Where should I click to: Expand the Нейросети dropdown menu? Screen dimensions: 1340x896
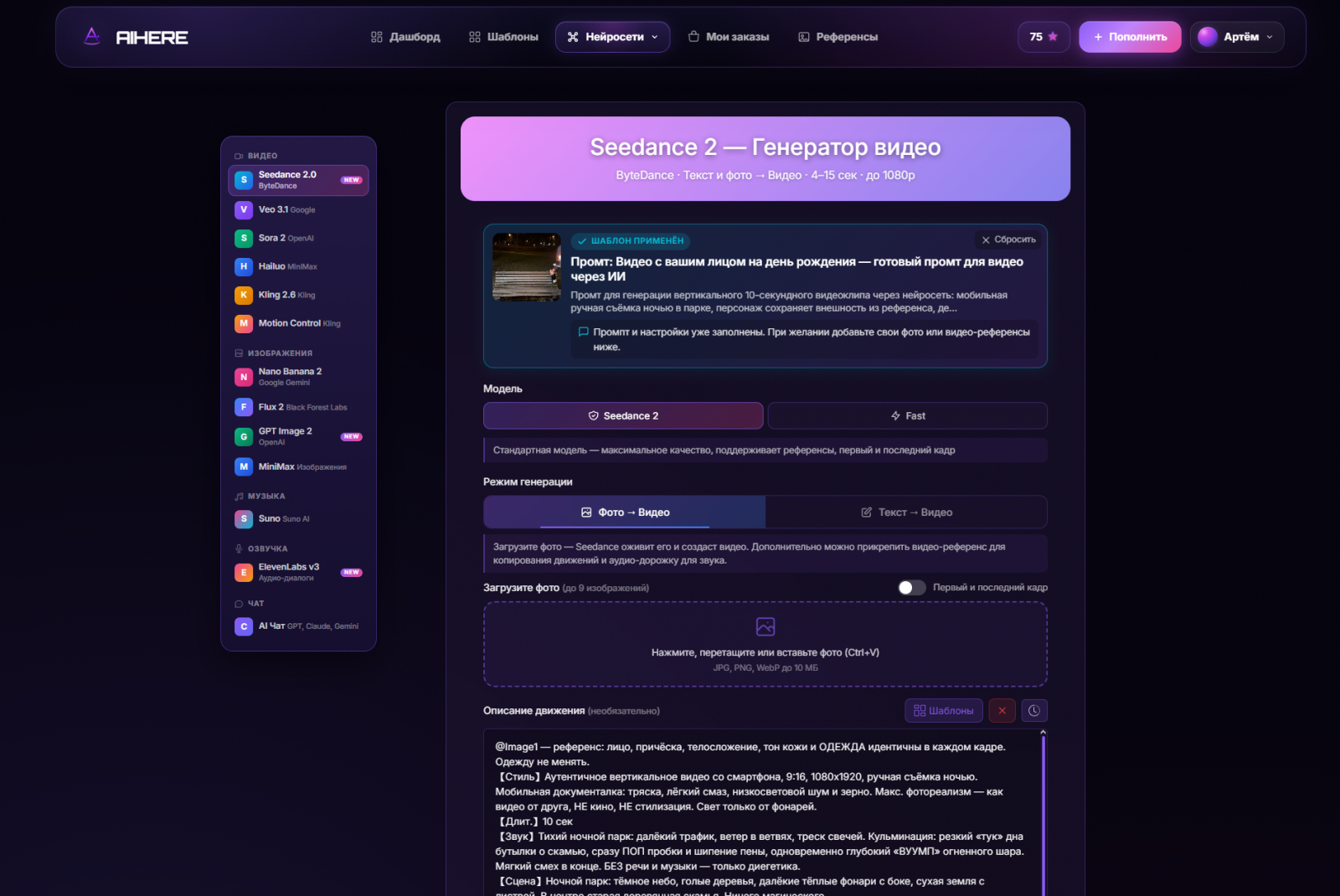tap(612, 37)
